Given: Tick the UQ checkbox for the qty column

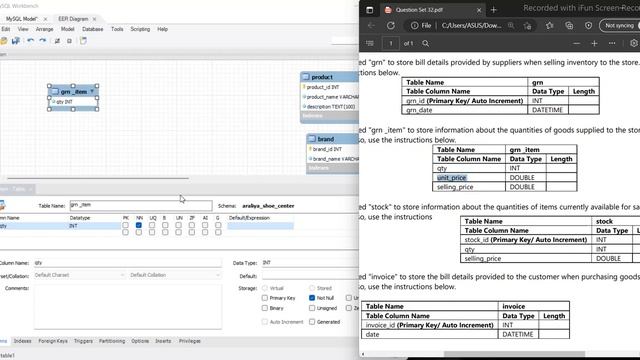Looking at the screenshot, I should 152,225.
